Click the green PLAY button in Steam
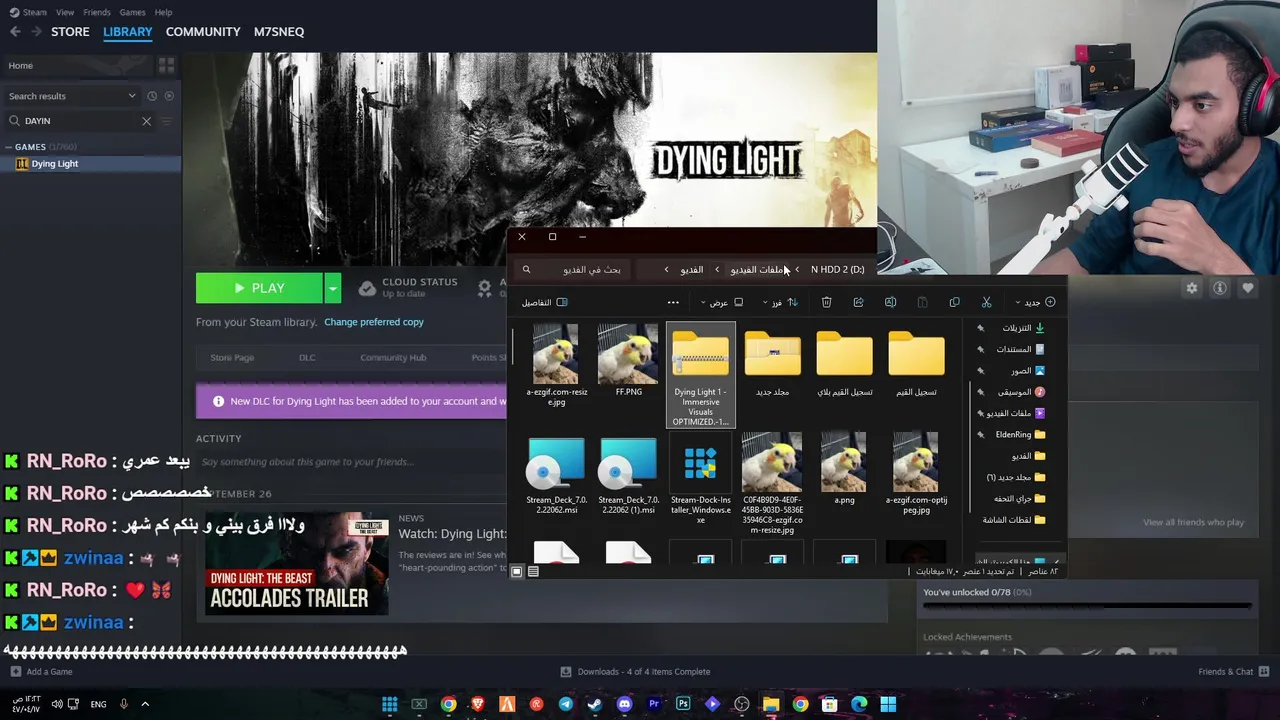Image resolution: width=1280 pixels, height=720 pixels. tap(259, 288)
